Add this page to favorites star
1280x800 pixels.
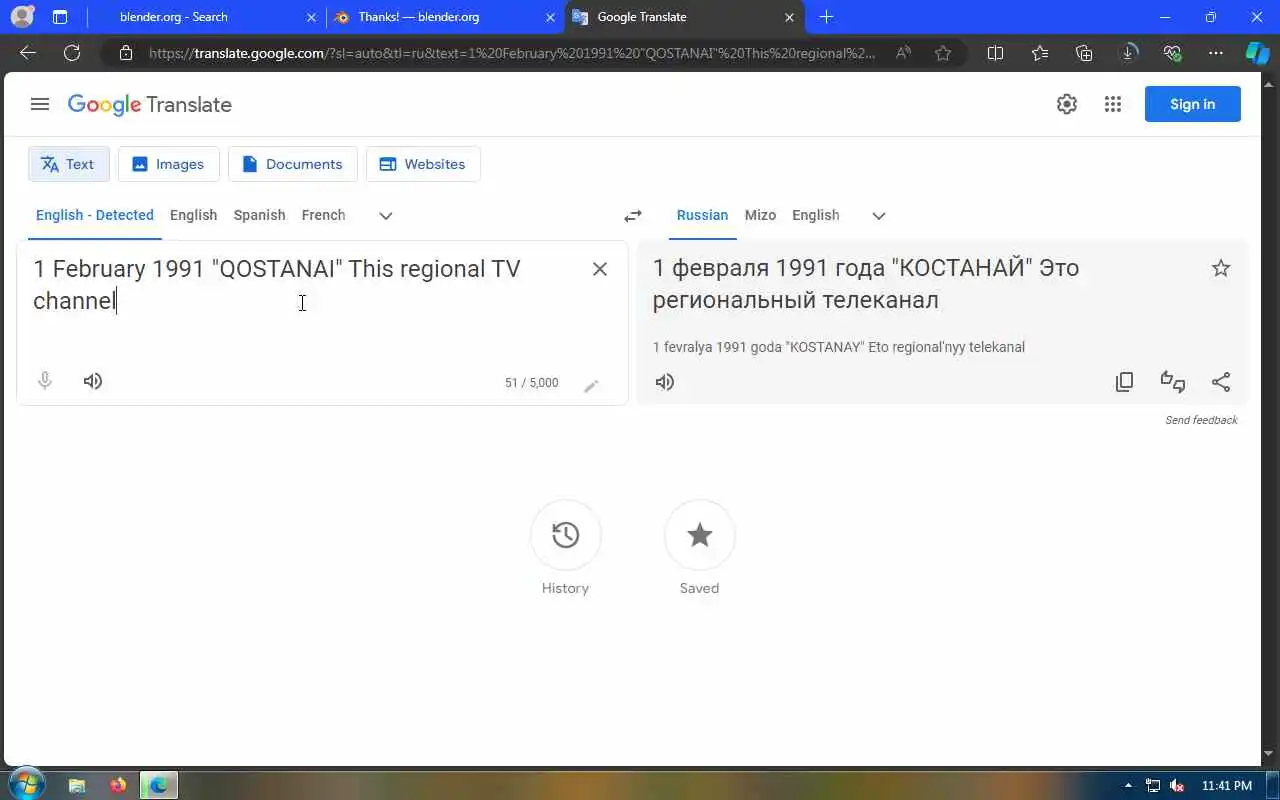coord(943,53)
